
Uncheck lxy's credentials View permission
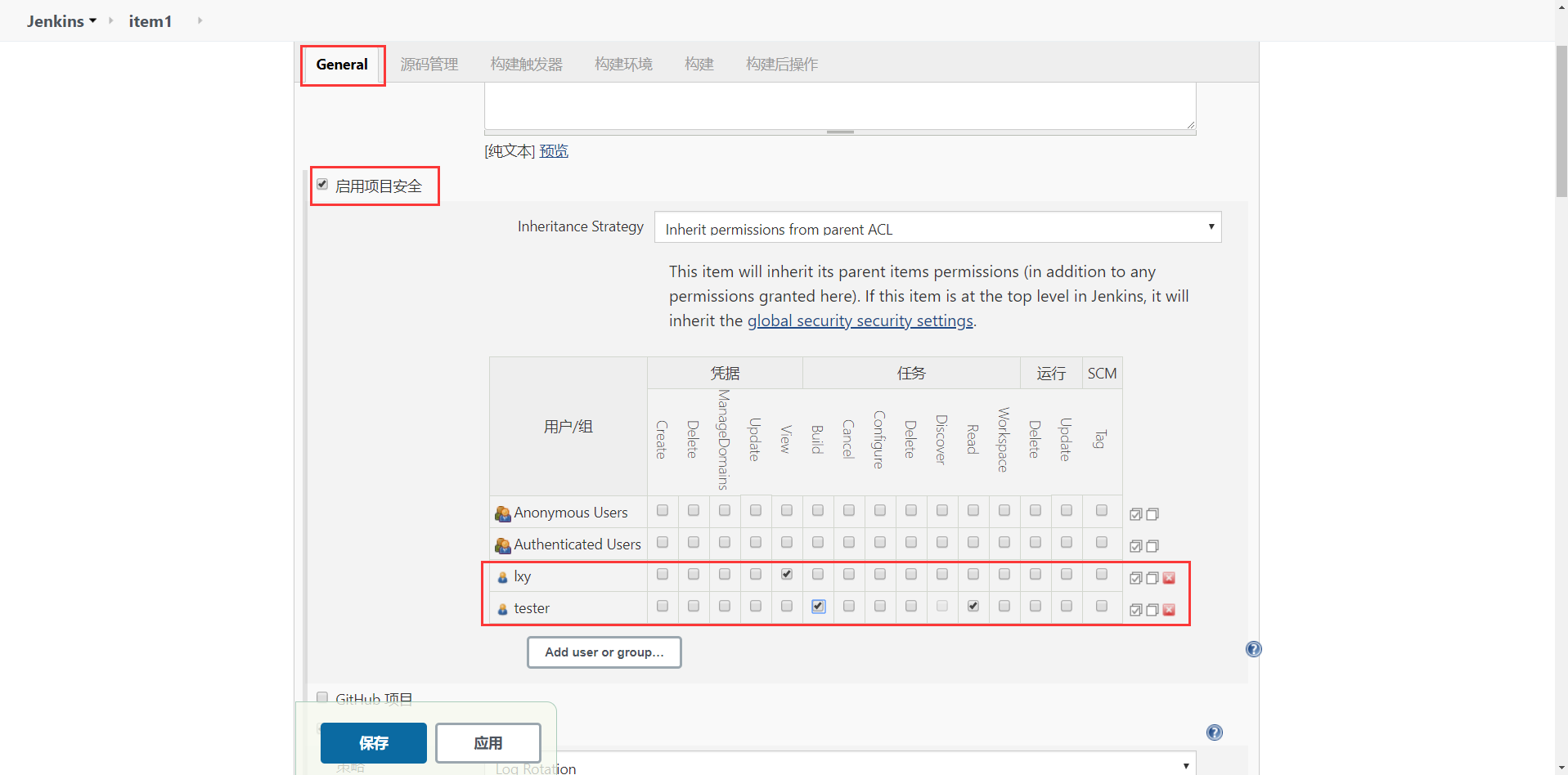pyautogui.click(x=787, y=574)
